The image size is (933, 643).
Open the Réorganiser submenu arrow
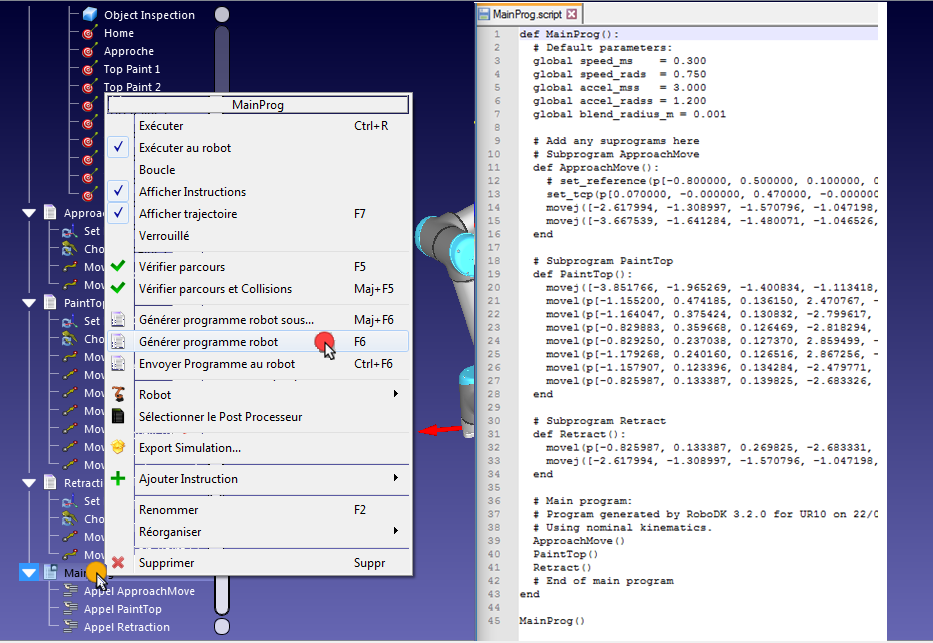click(x=396, y=531)
